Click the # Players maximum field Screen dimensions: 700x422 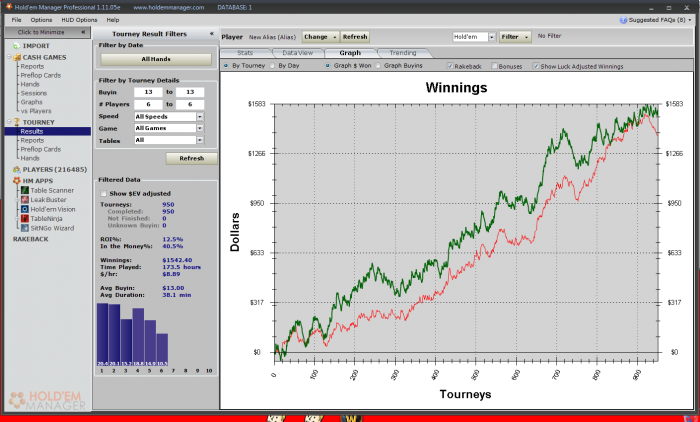(x=190, y=104)
